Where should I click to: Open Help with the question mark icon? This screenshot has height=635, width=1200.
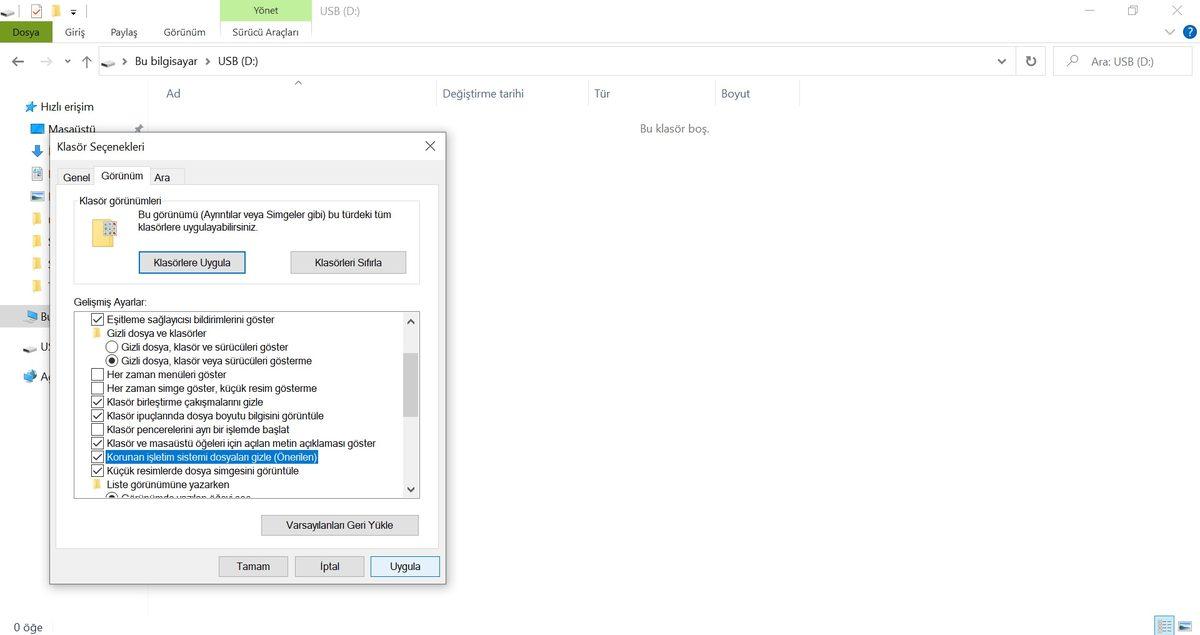pyautogui.click(x=1187, y=32)
